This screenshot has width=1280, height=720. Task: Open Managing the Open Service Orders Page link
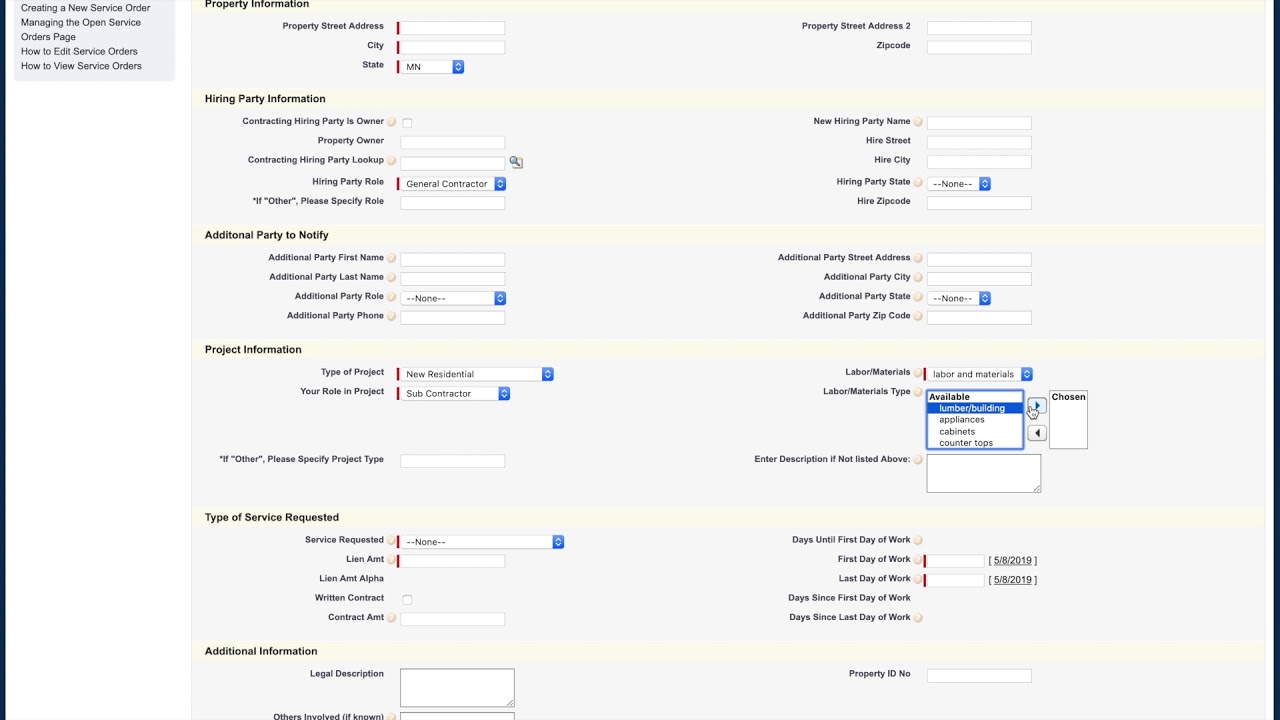click(x=81, y=29)
